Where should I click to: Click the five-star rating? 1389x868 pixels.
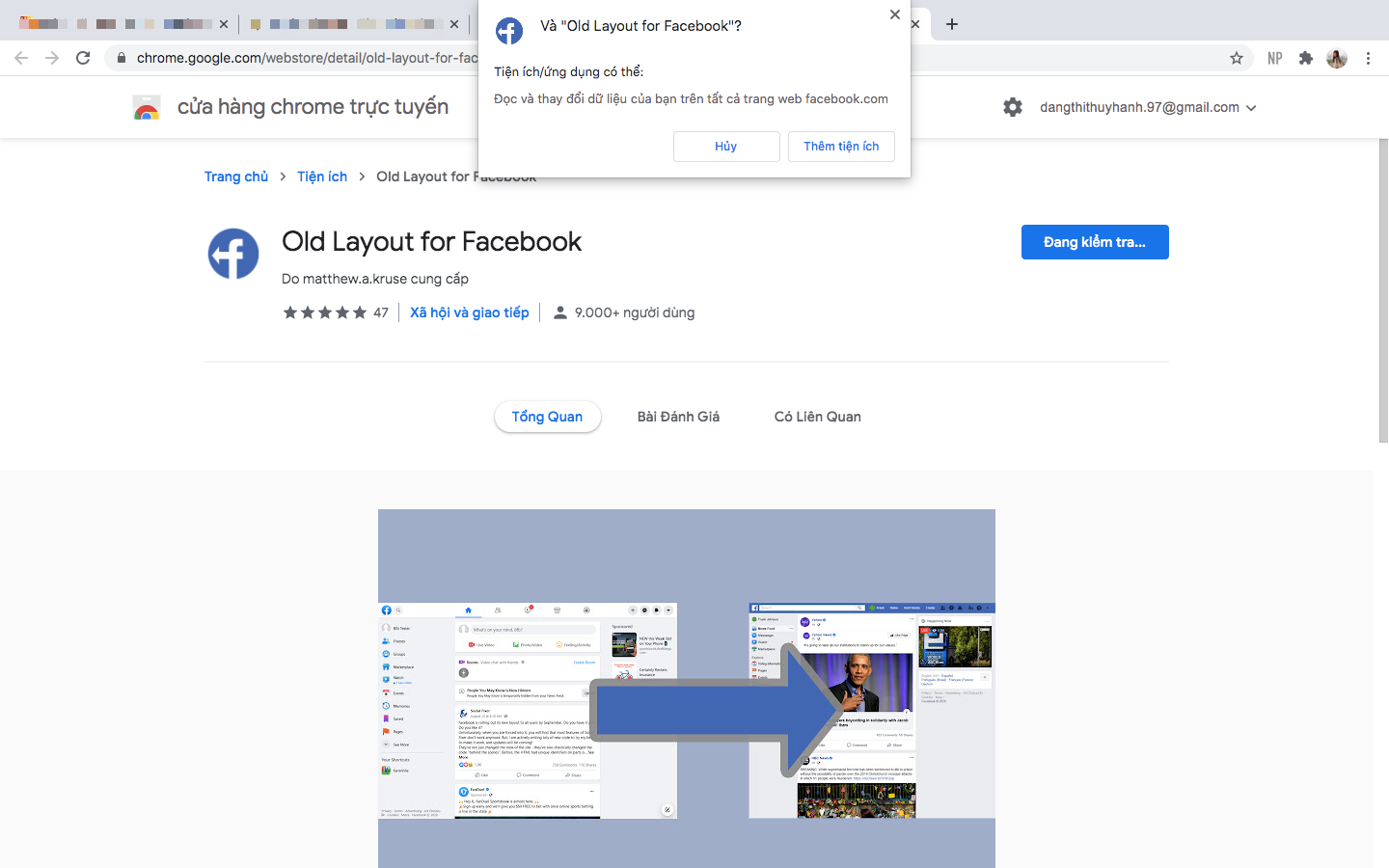point(325,312)
